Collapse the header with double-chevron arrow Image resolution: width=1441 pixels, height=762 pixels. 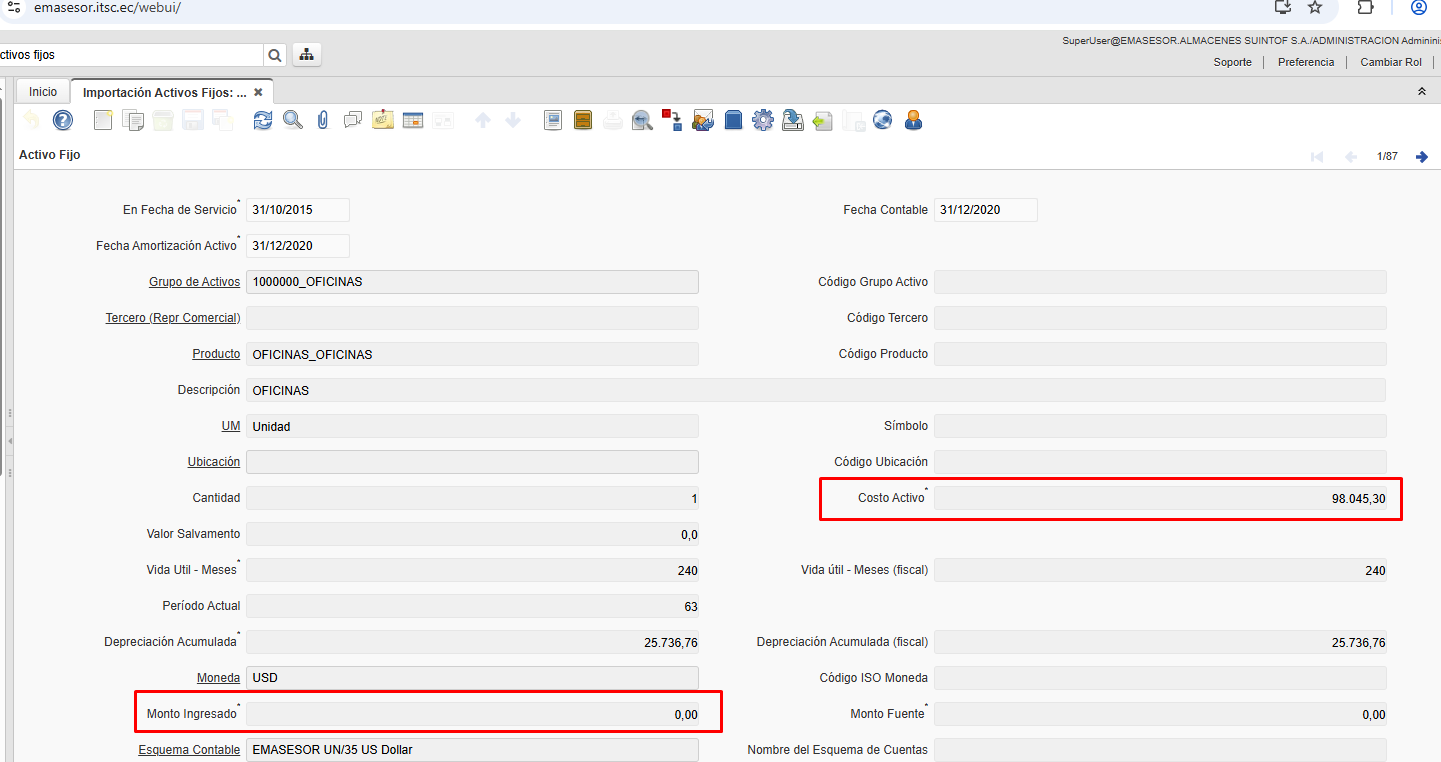pyautogui.click(x=1422, y=91)
